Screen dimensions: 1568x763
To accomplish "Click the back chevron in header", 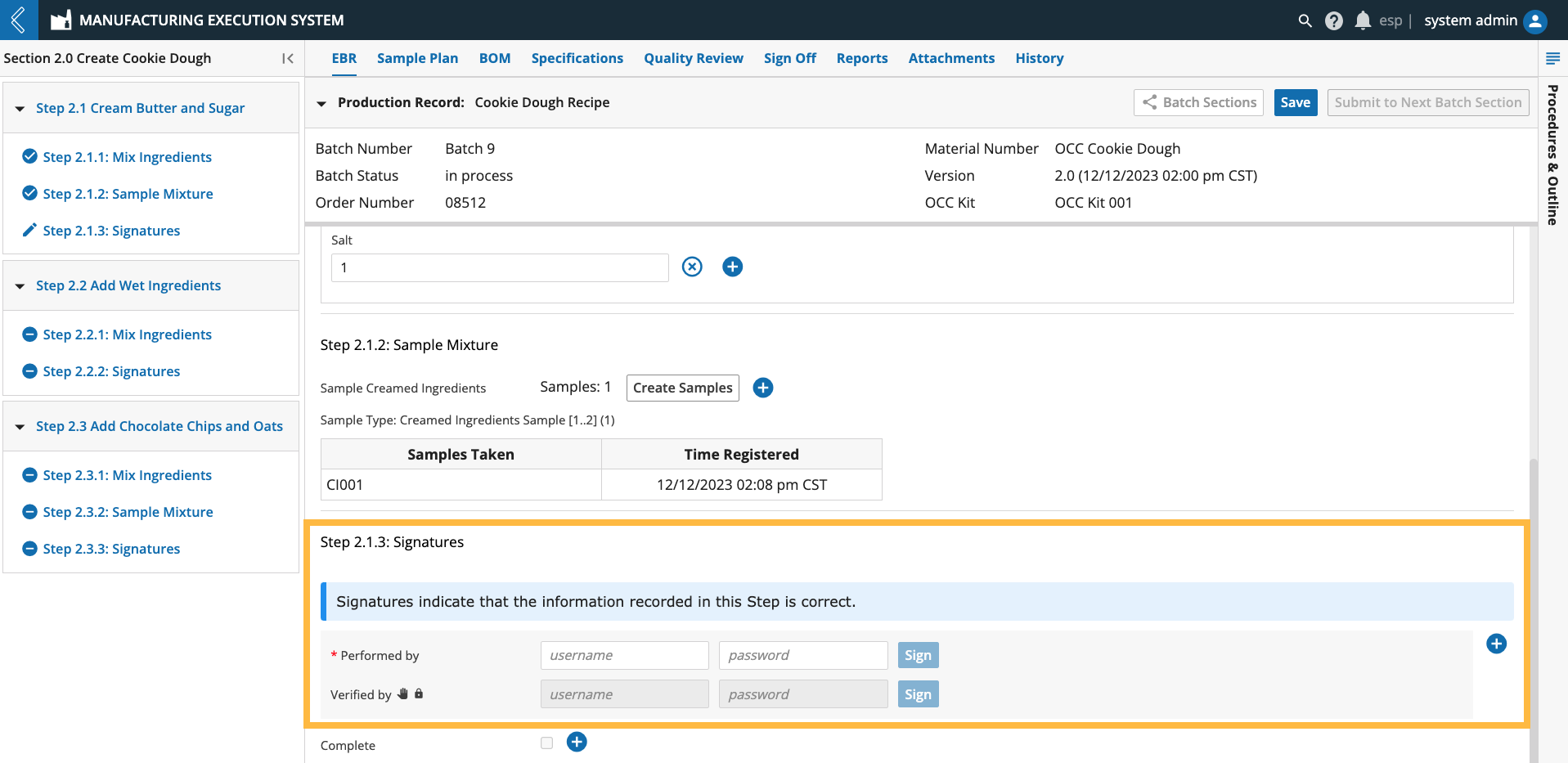I will click(19, 20).
